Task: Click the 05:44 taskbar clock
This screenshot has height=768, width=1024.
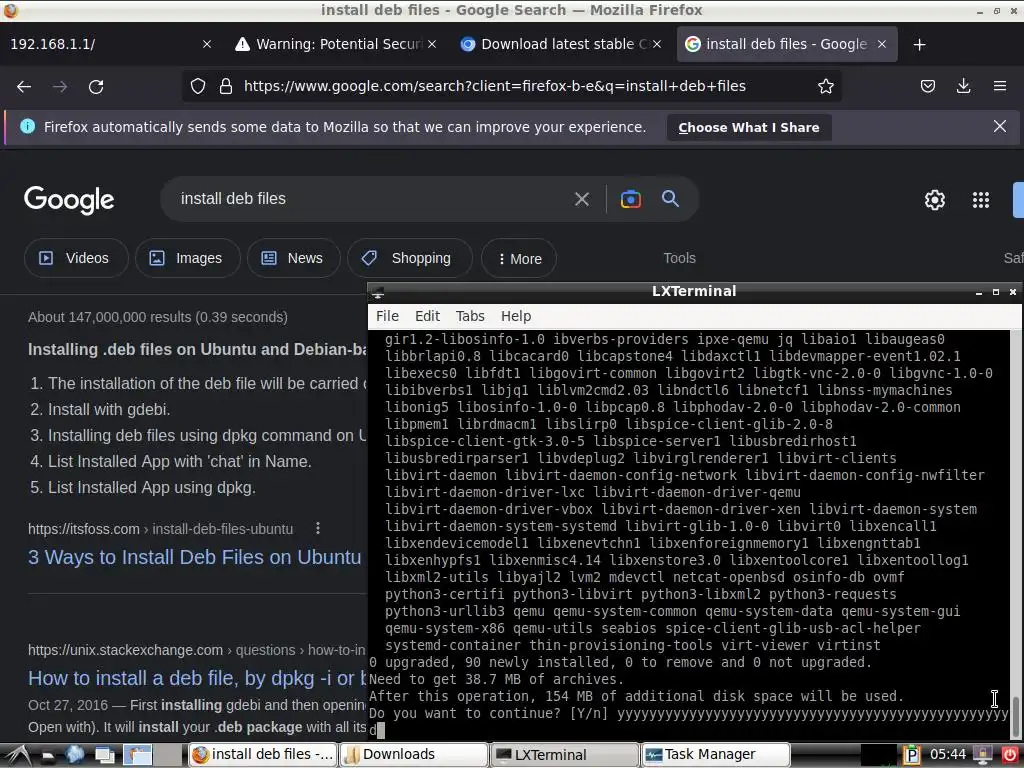Action: (948, 755)
